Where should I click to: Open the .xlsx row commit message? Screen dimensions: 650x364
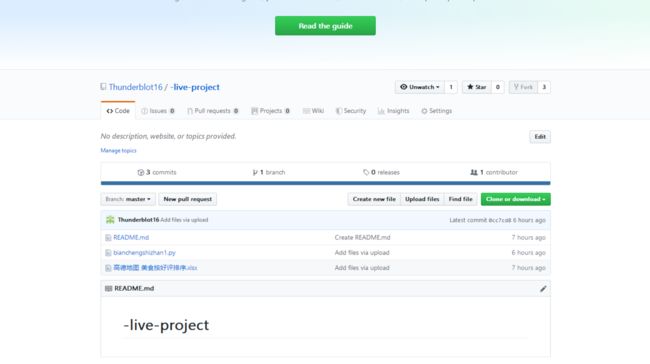[x=362, y=268]
